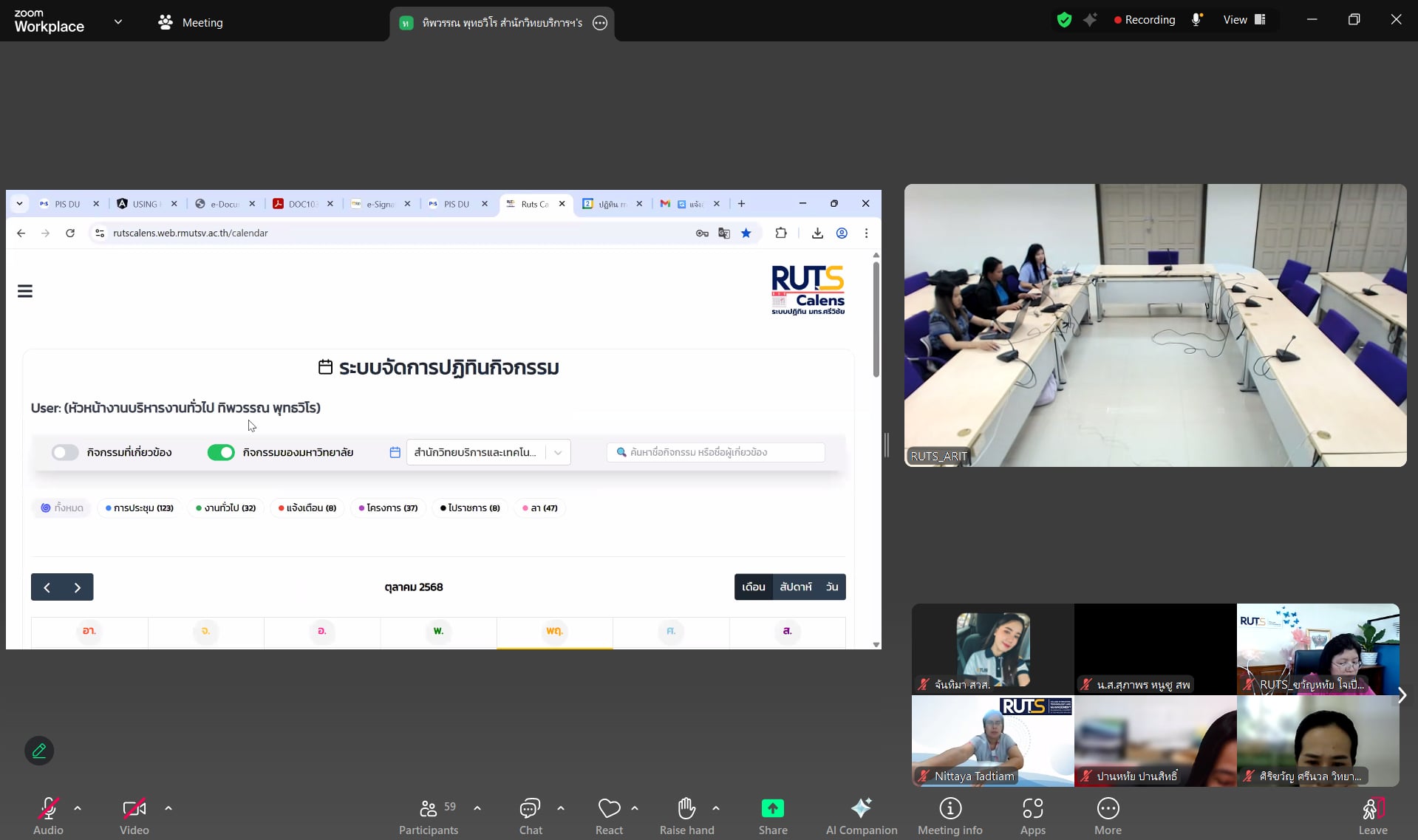
Task: Start camera with Video button
Action: [134, 809]
